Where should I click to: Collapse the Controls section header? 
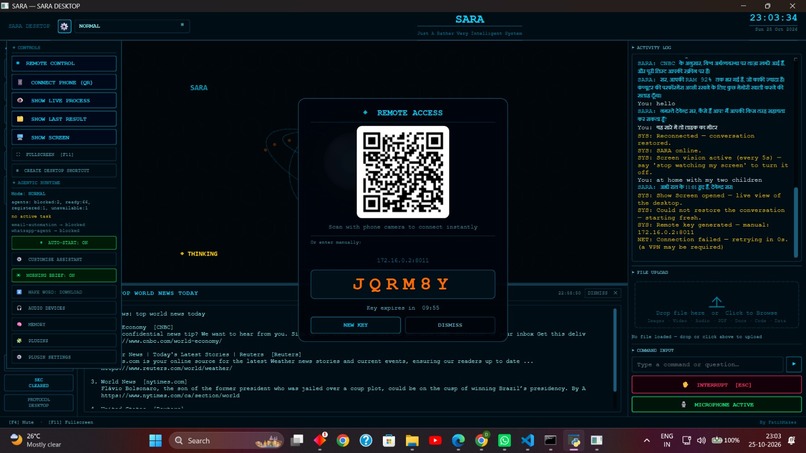click(27, 47)
